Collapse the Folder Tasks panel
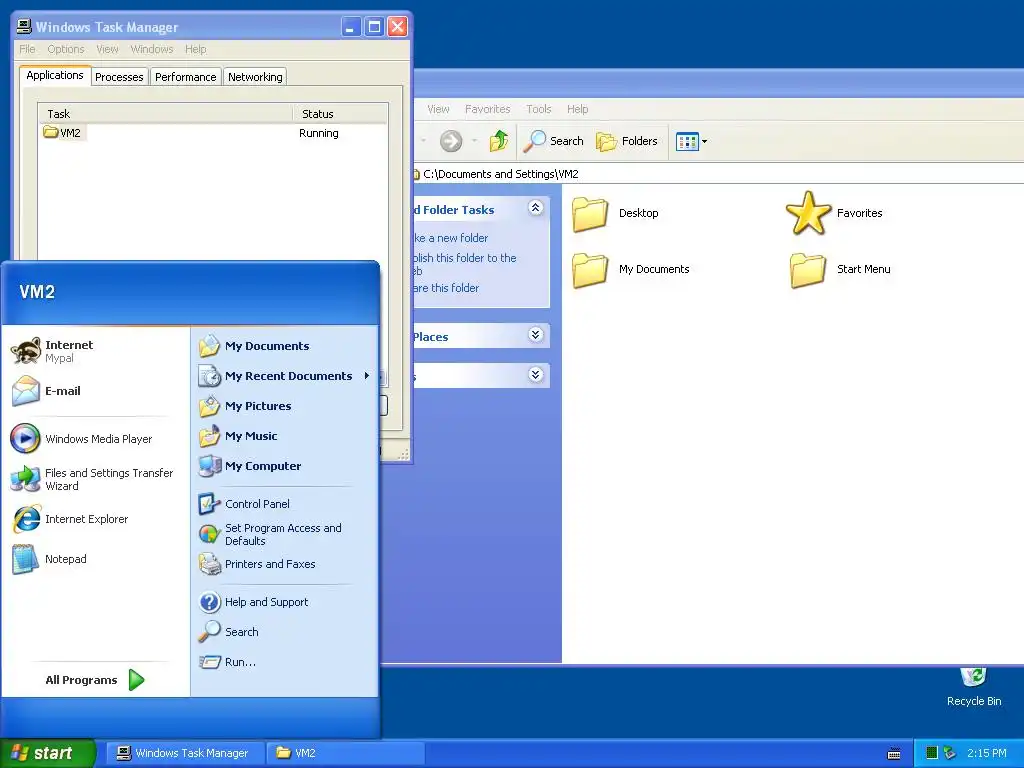Image resolution: width=1024 pixels, height=768 pixels. 536,208
